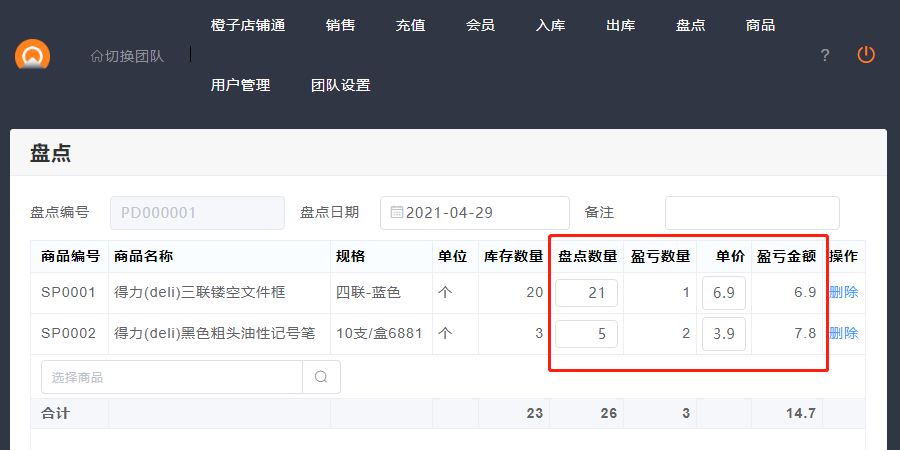900x450 pixels.
Task: Go to 会员 menu item
Action: [480, 25]
